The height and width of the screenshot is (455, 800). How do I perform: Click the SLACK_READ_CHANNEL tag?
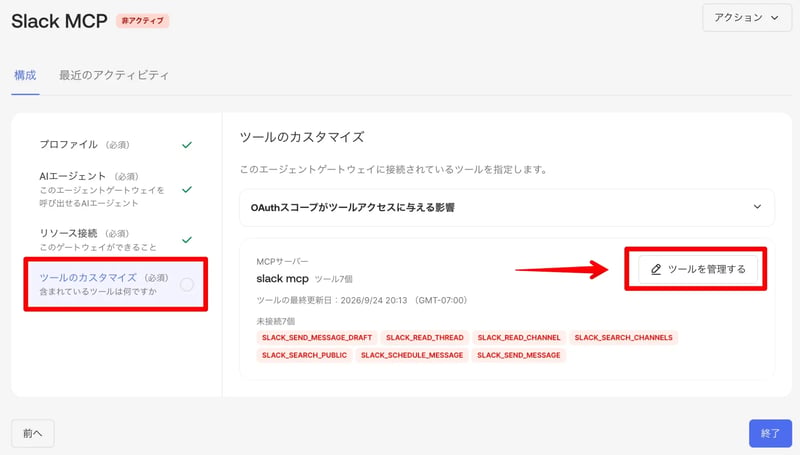coord(519,338)
